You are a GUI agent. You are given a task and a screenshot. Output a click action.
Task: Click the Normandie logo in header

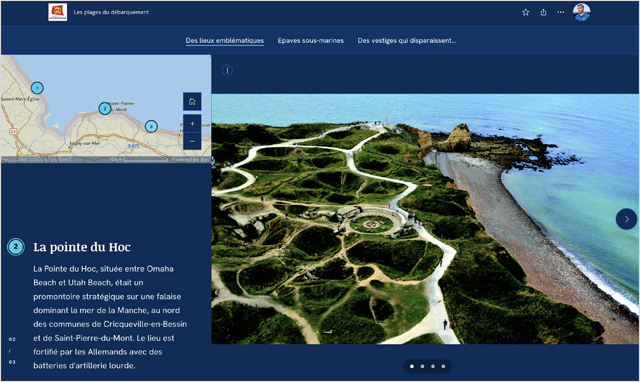pyautogui.click(x=58, y=12)
